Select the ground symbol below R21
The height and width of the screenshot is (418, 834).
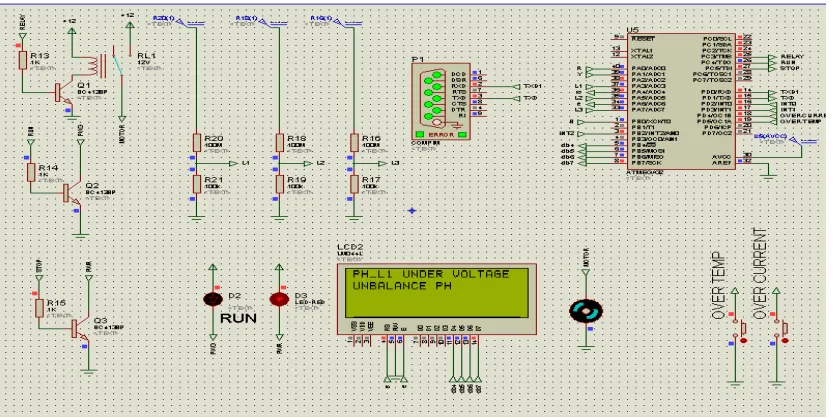coord(196,216)
